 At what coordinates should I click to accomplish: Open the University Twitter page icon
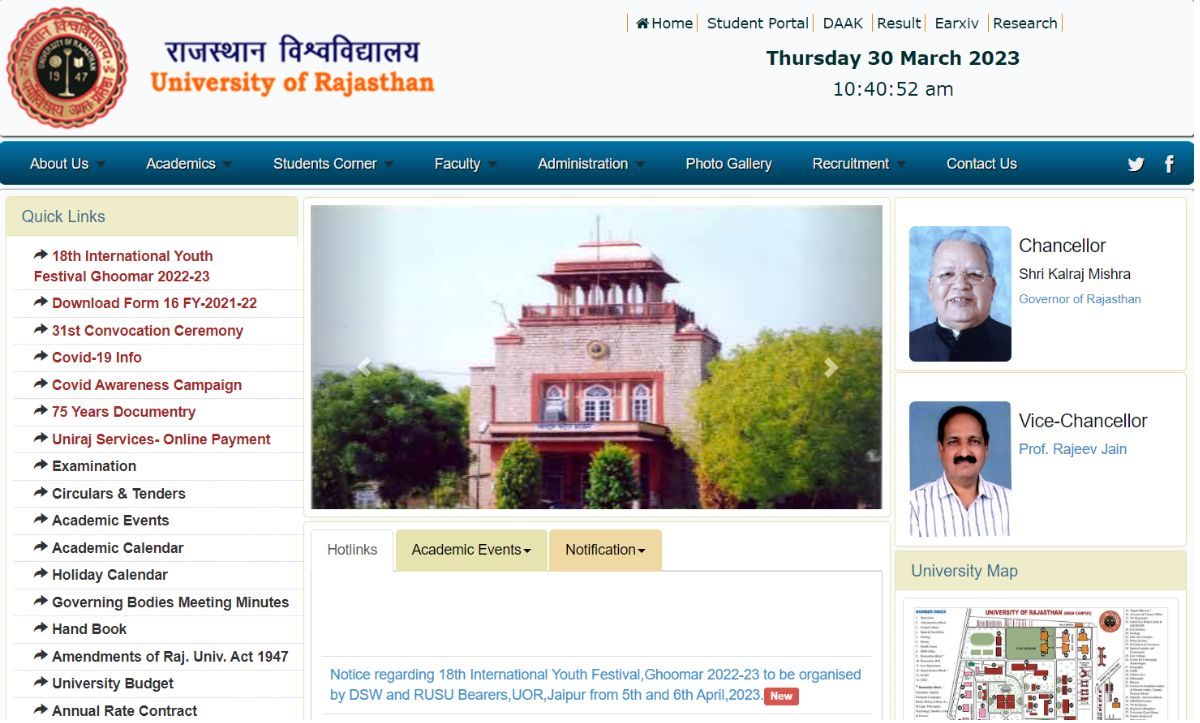[1136, 164]
